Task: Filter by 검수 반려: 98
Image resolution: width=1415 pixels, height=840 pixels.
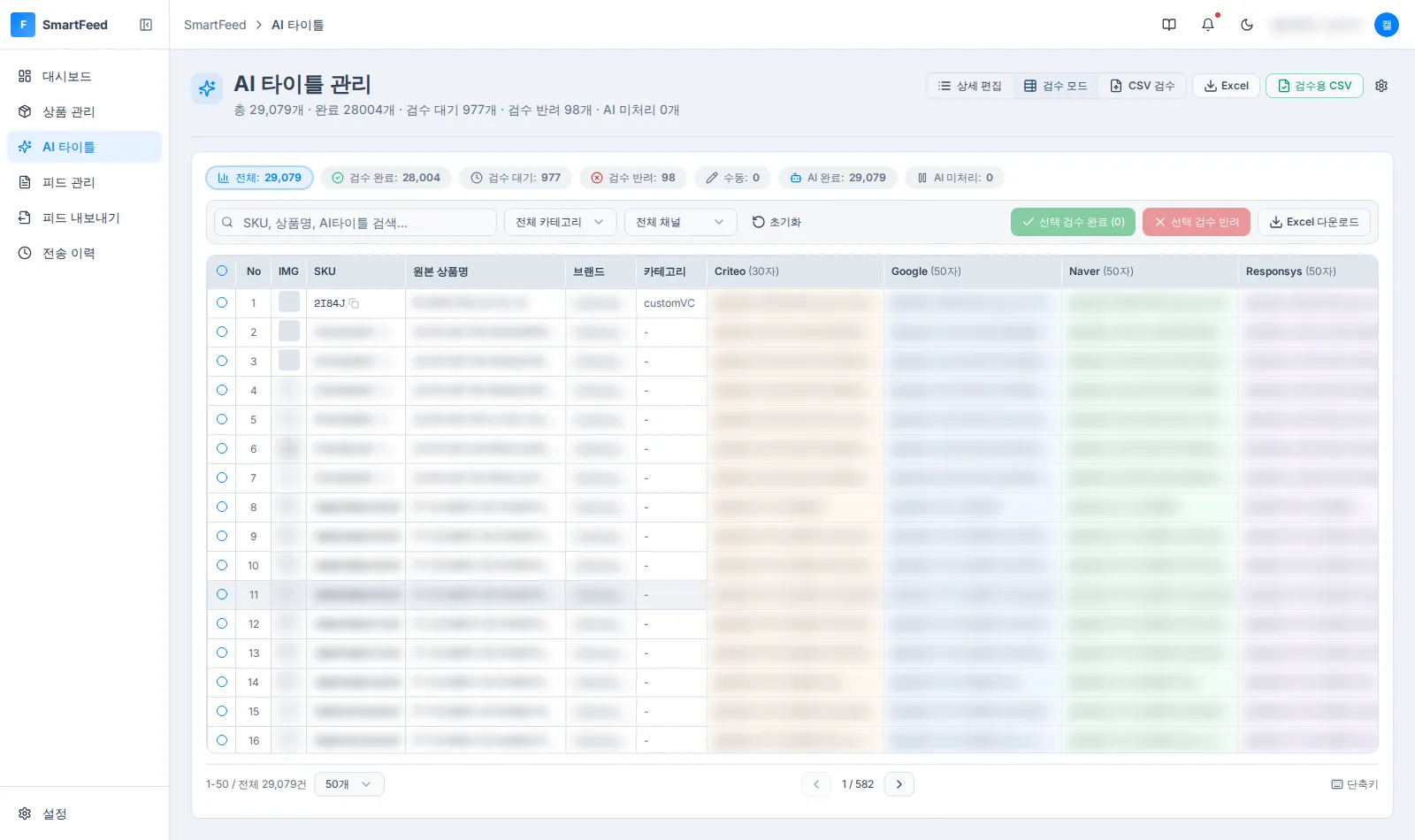Action: (x=633, y=178)
